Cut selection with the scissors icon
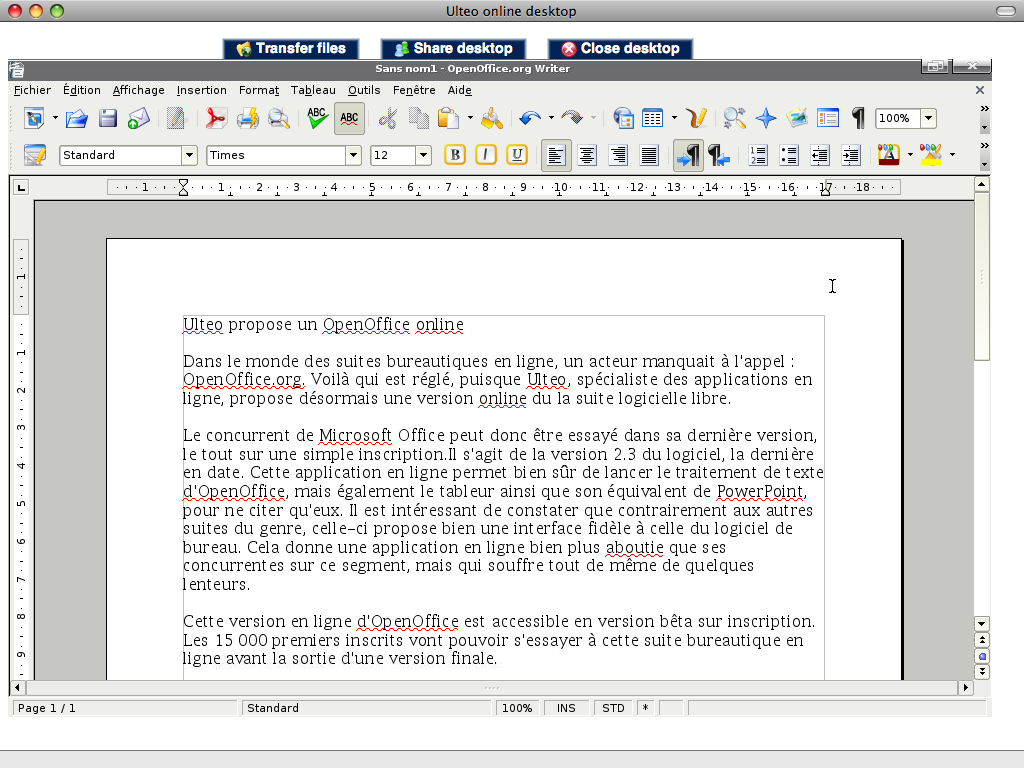Viewport: 1024px width, 768px height. click(388, 118)
